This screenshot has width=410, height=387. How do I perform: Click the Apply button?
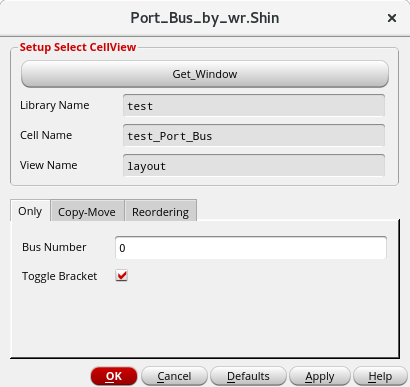coord(320,376)
